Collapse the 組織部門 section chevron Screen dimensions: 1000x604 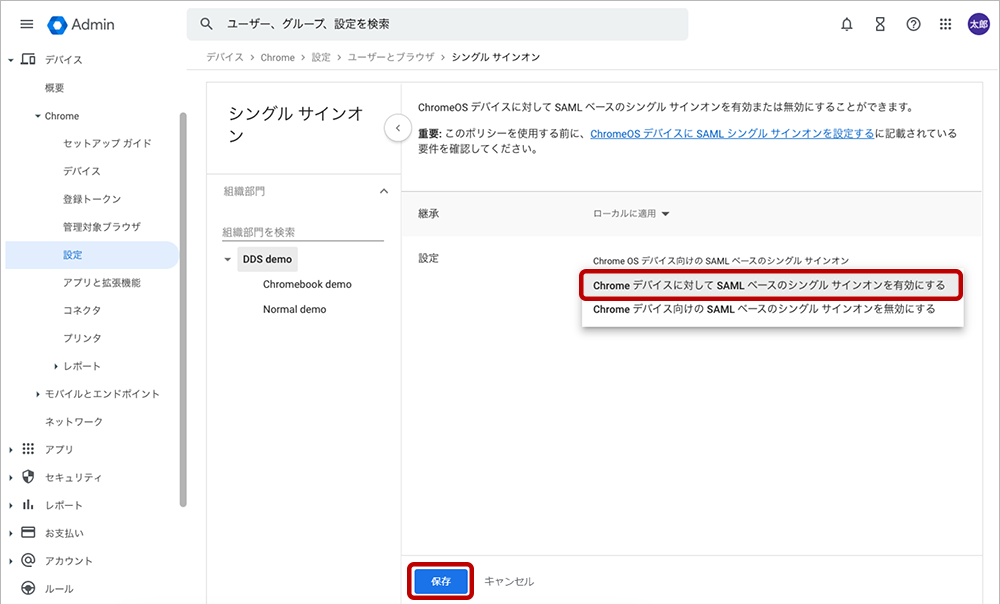382,191
